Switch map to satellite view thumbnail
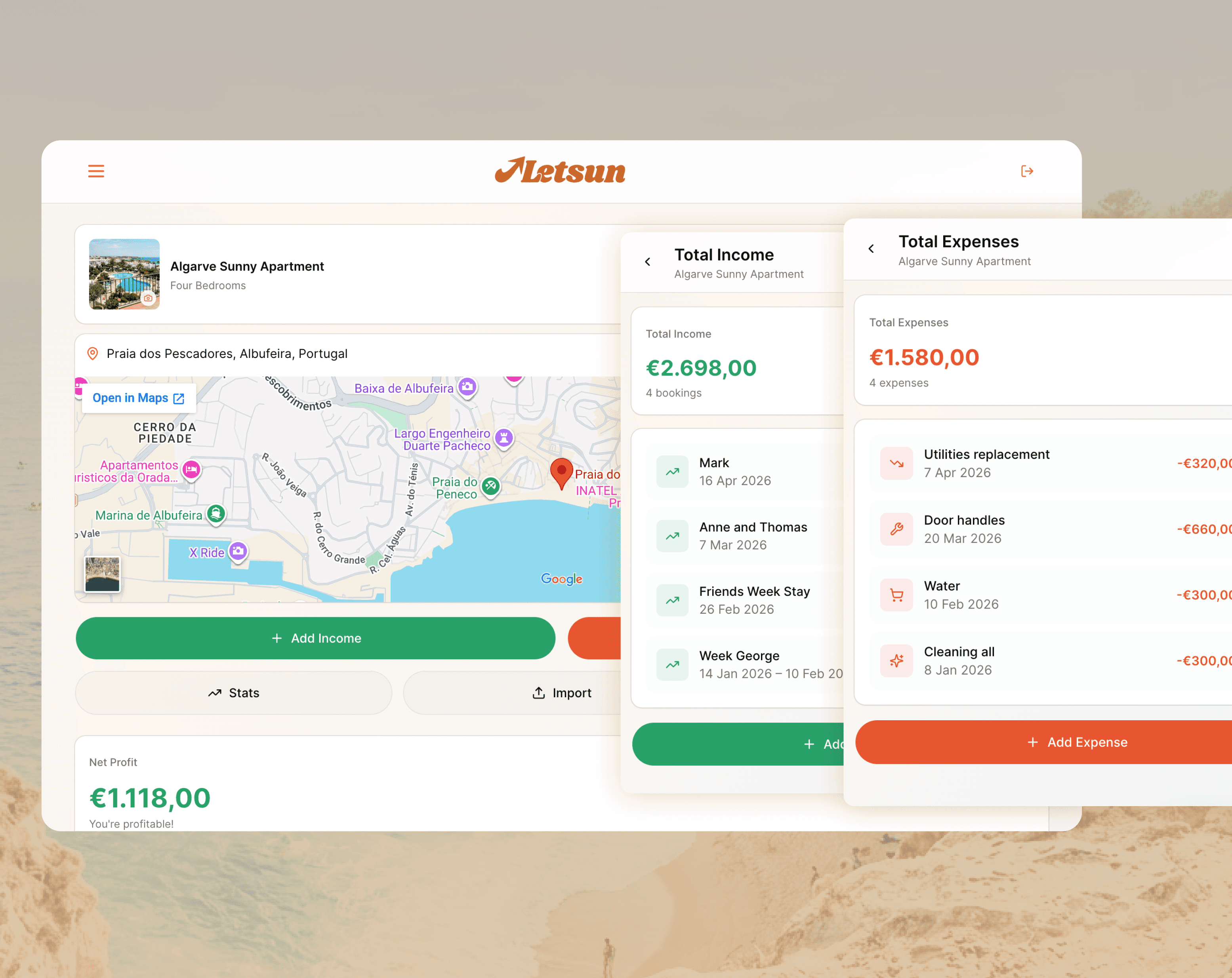Screen dimensions: 1232x978 coord(102,574)
